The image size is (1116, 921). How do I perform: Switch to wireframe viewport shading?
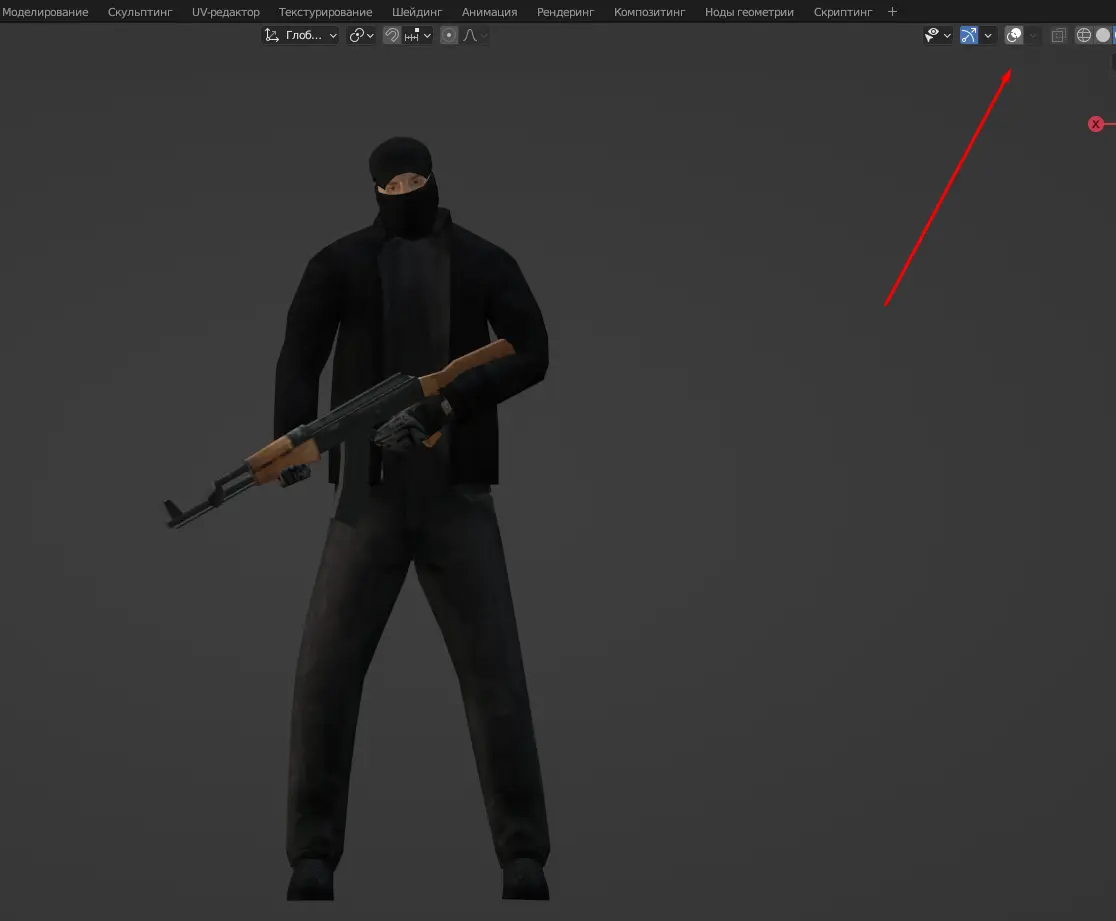(1083, 35)
